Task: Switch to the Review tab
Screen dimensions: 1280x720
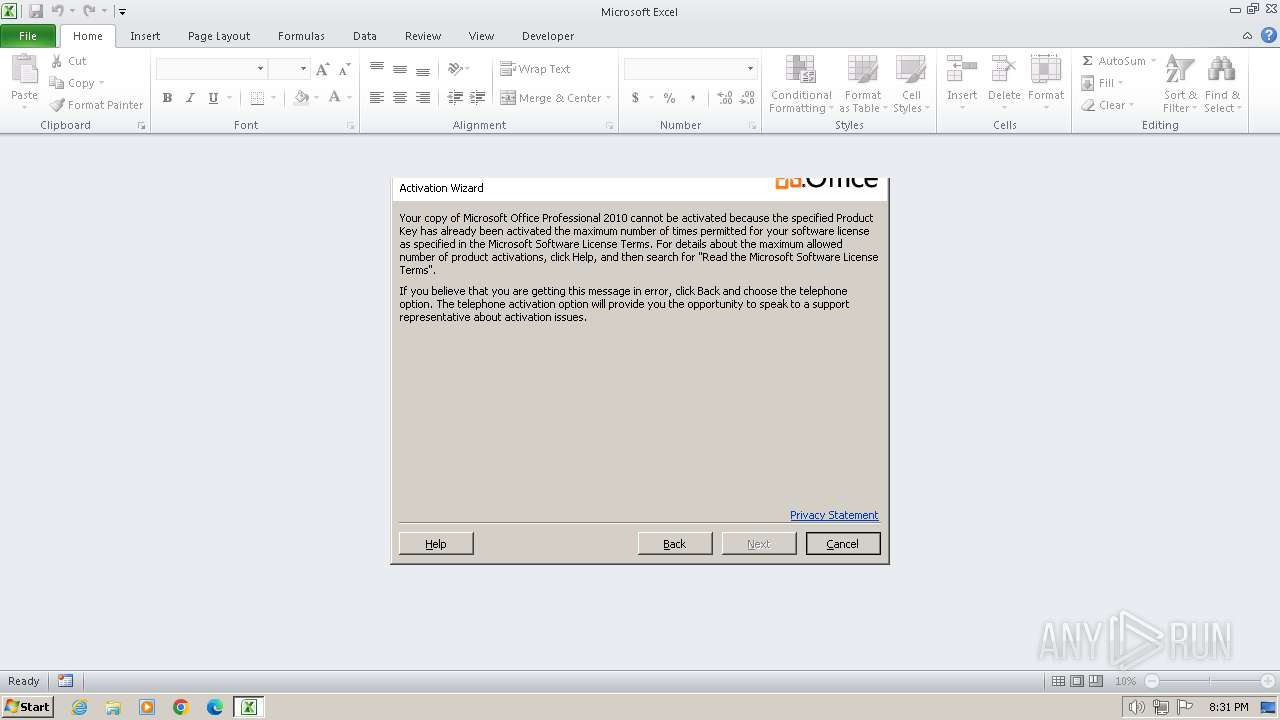Action: [423, 36]
